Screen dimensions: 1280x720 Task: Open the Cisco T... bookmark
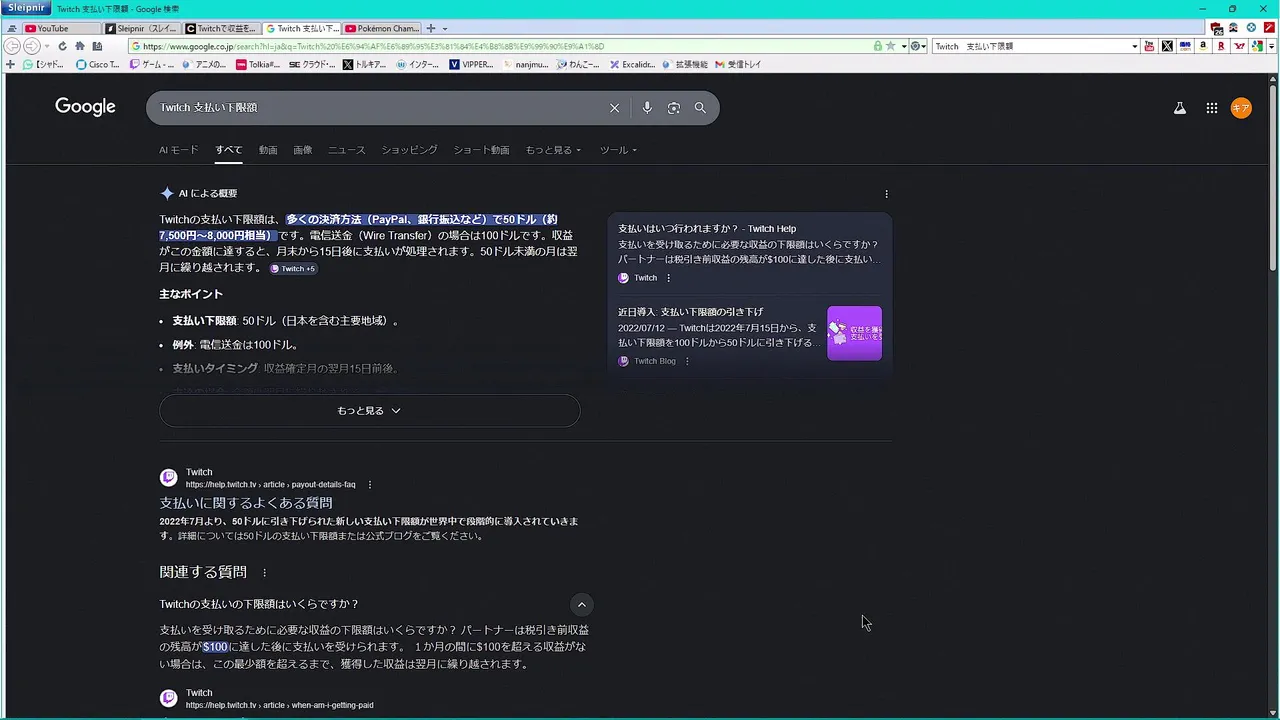tap(98, 64)
